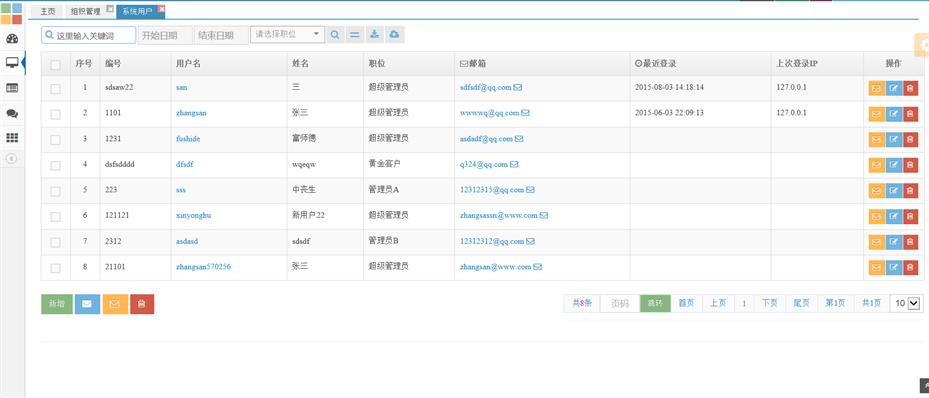The width and height of the screenshot is (929, 398).
Task: Click the blue envelope button below table
Action: [x=87, y=304]
